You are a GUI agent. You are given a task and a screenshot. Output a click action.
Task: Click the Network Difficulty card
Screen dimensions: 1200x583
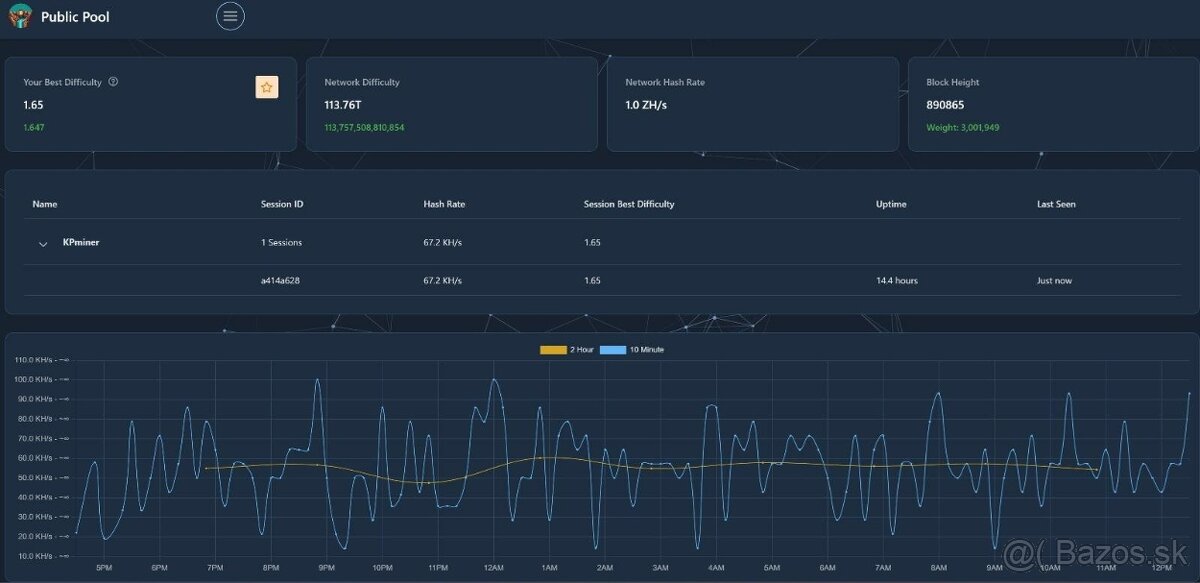pyautogui.click(x=451, y=104)
